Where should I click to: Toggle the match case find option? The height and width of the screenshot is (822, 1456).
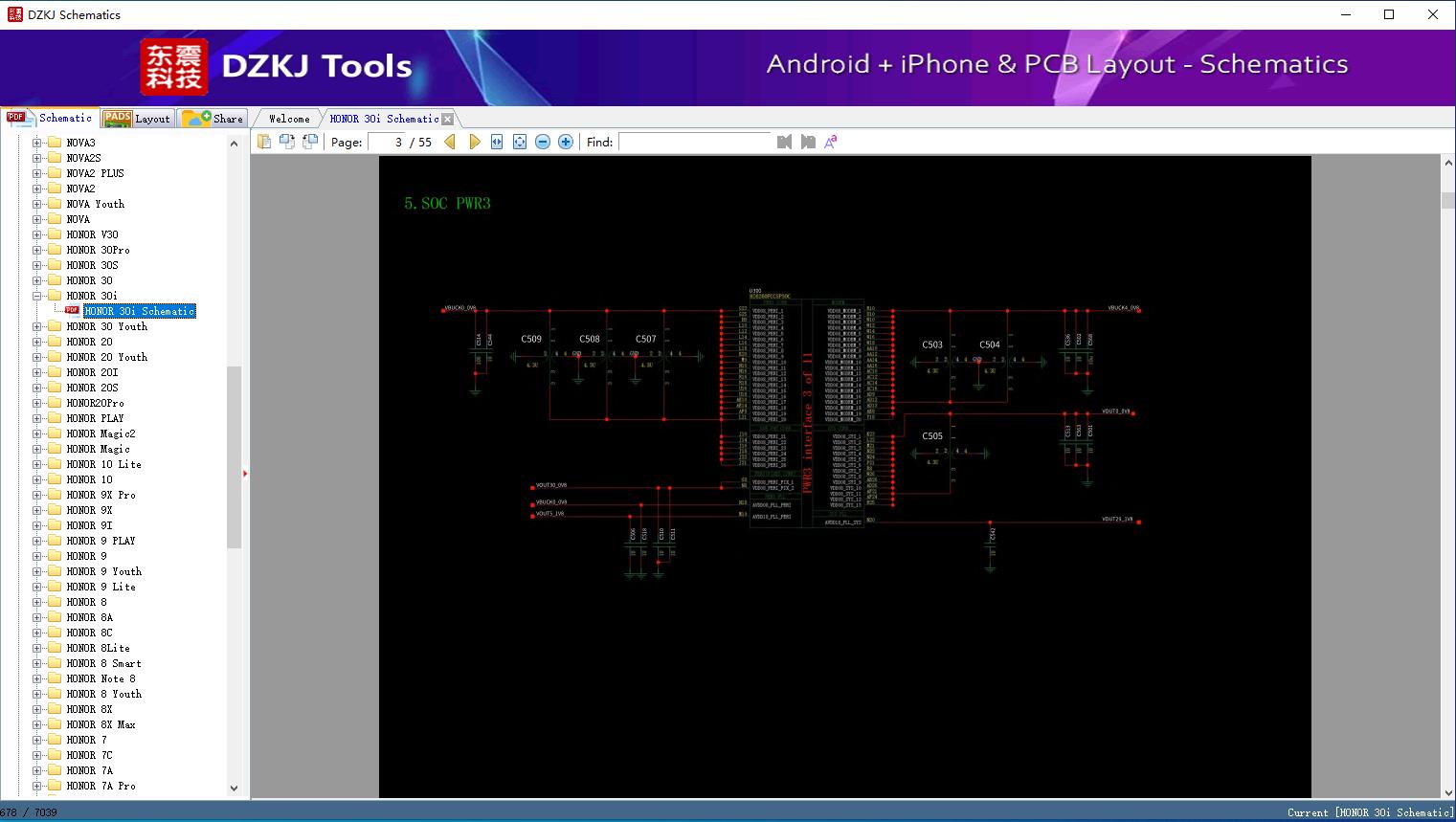[x=831, y=142]
